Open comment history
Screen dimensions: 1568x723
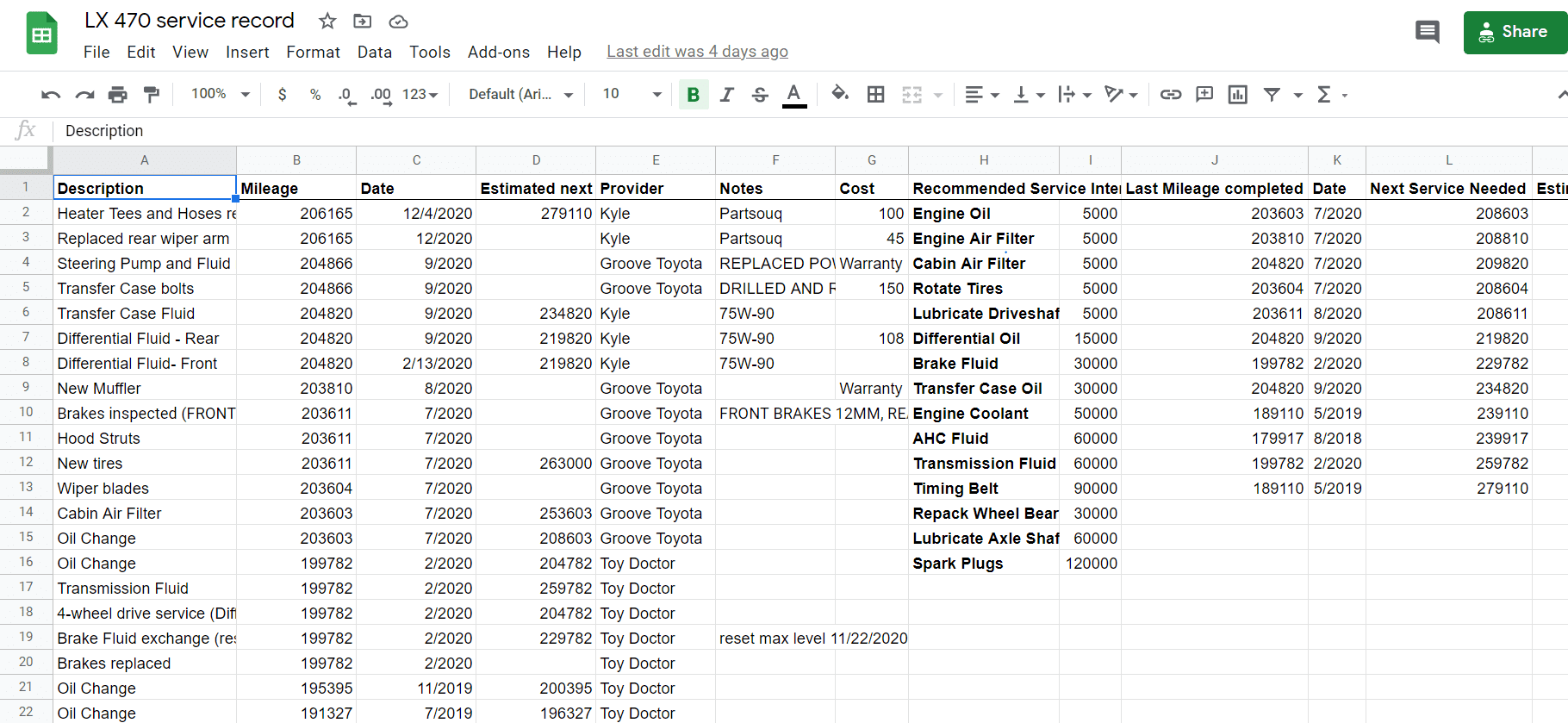coord(1428,33)
